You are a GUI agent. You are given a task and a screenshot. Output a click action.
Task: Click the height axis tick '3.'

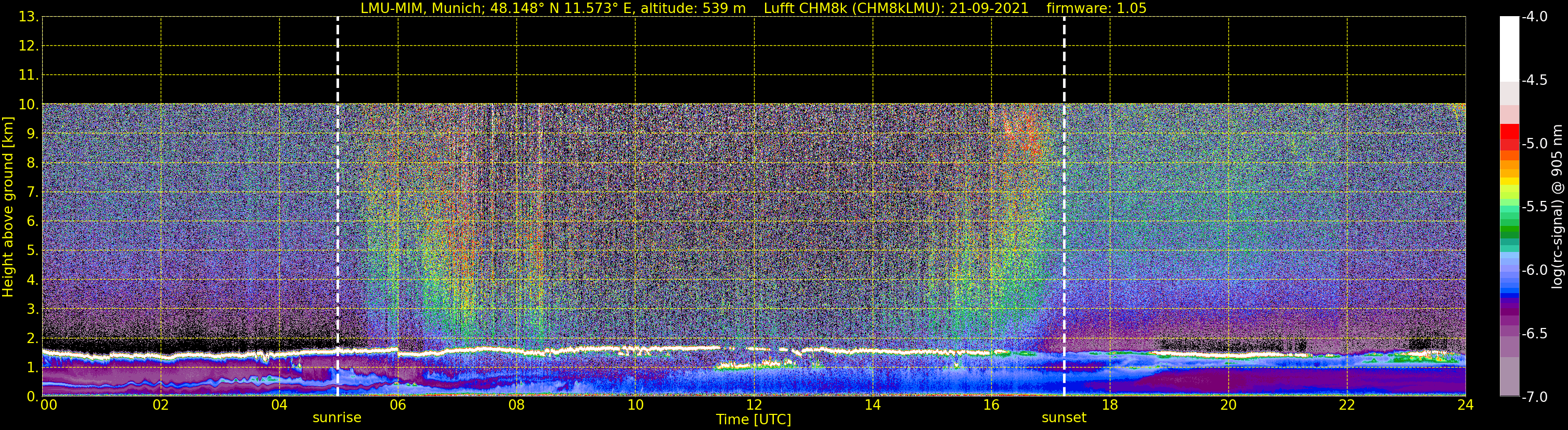[32, 309]
